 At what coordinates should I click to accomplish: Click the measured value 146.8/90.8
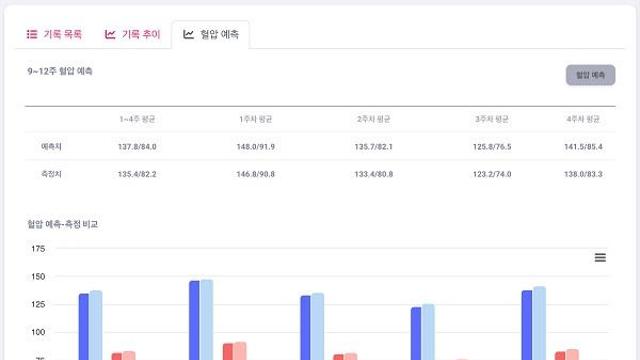point(256,174)
